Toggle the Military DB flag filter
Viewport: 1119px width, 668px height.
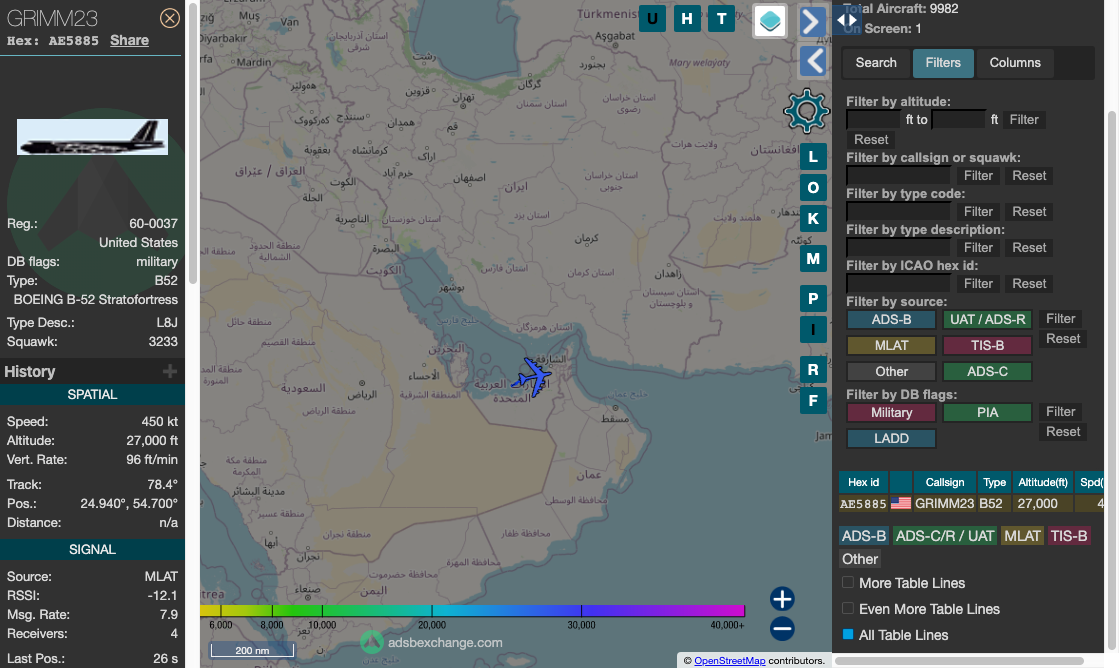point(891,413)
